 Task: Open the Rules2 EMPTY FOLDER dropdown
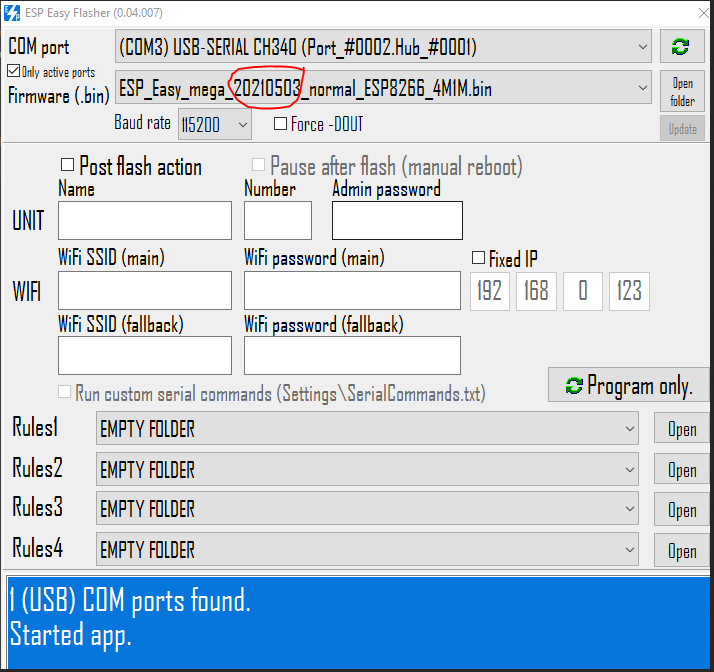pyautogui.click(x=367, y=469)
